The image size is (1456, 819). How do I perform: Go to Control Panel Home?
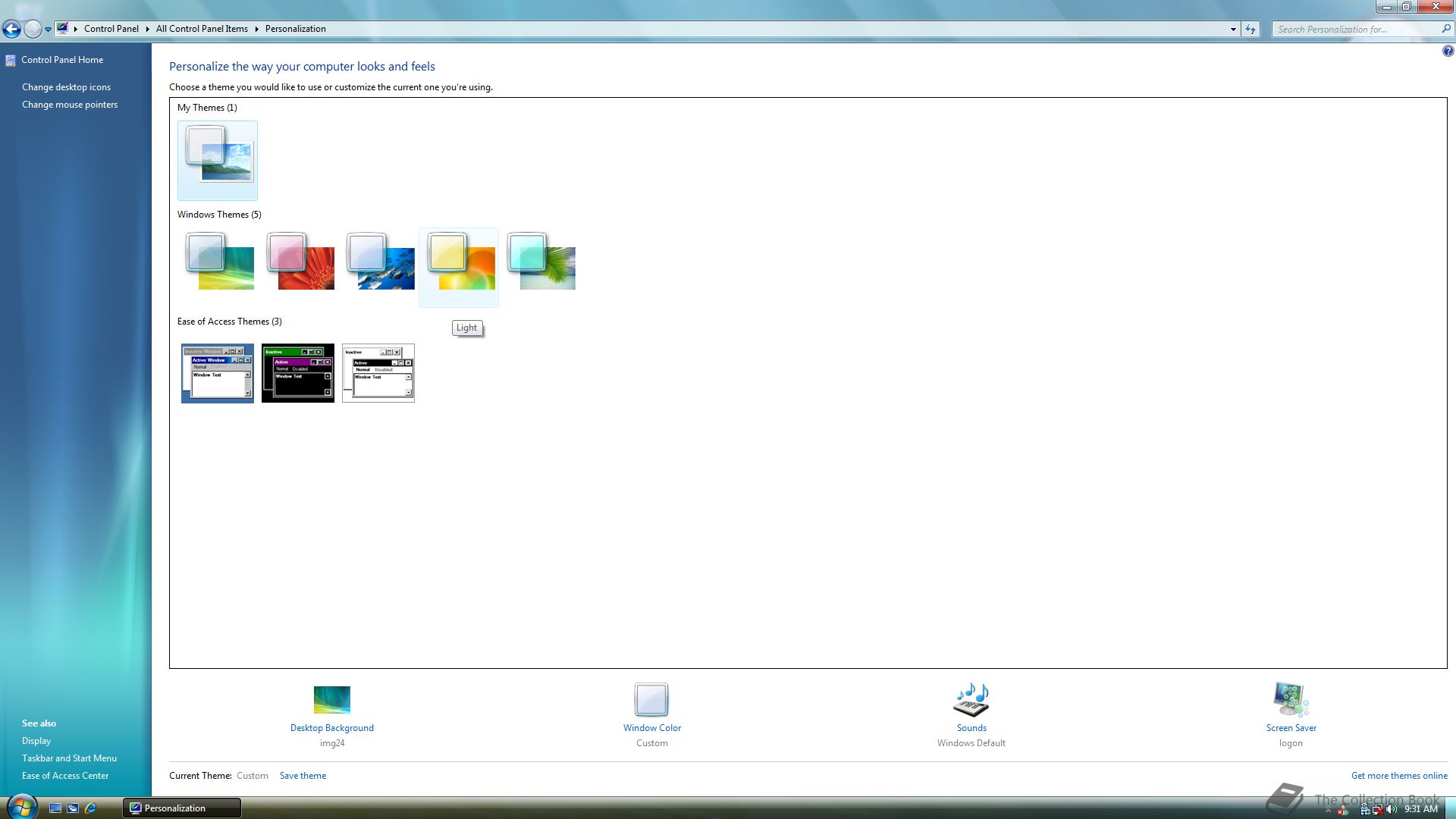62,60
